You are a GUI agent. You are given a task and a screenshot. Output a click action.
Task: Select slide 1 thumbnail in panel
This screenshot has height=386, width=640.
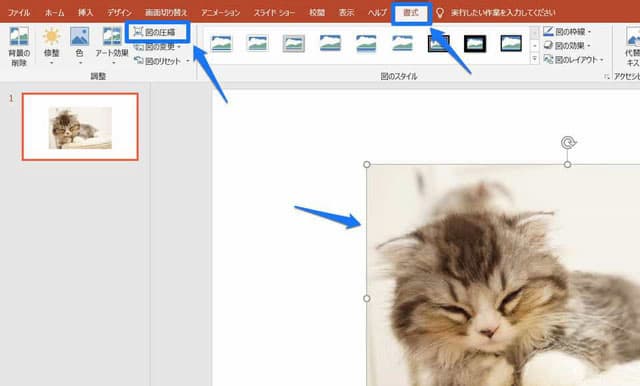point(80,126)
